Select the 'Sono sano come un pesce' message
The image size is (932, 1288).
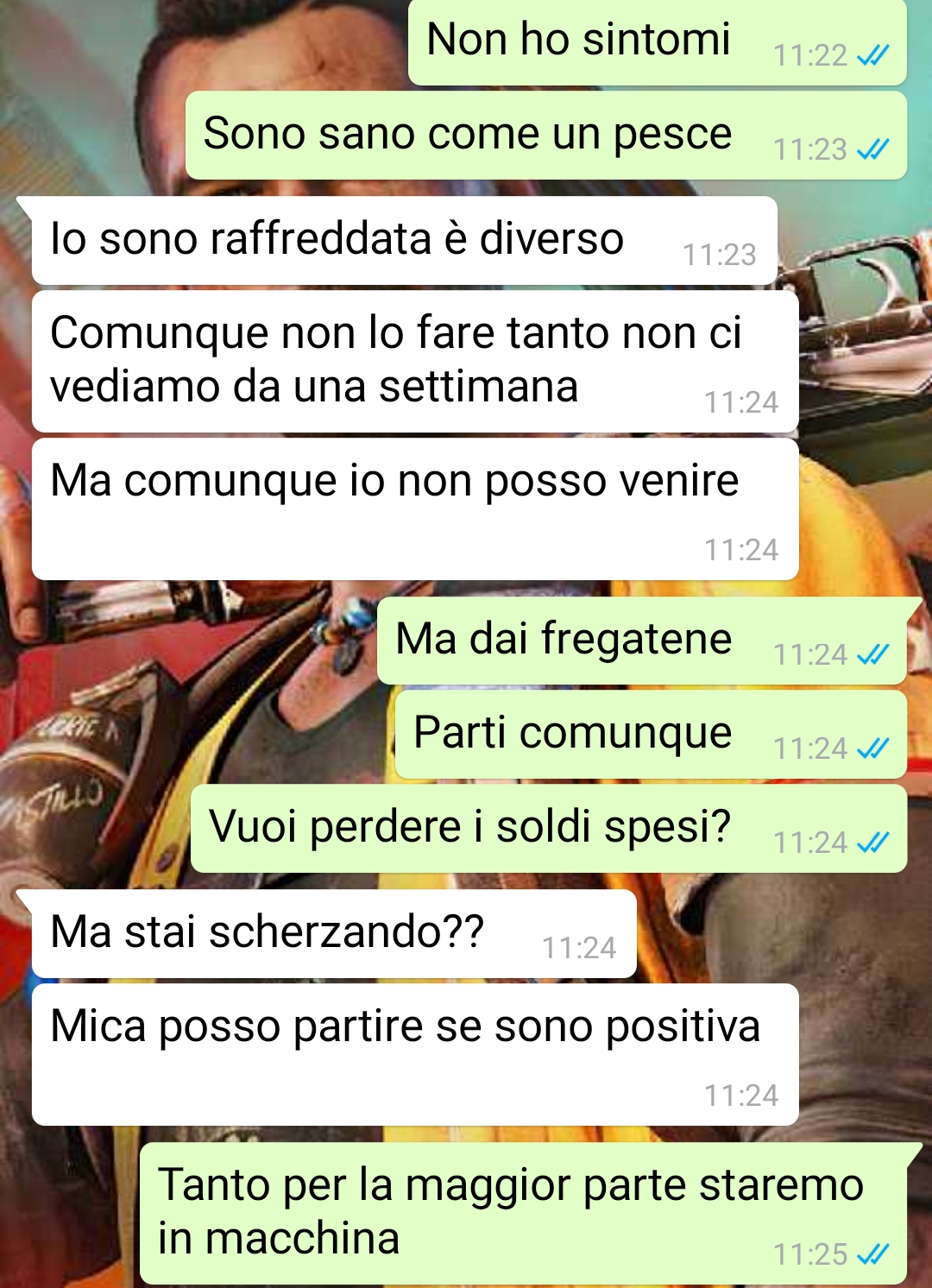coord(546,136)
